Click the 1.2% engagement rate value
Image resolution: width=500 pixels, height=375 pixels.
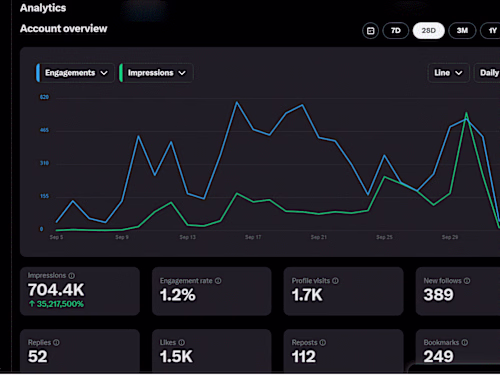(x=178, y=295)
